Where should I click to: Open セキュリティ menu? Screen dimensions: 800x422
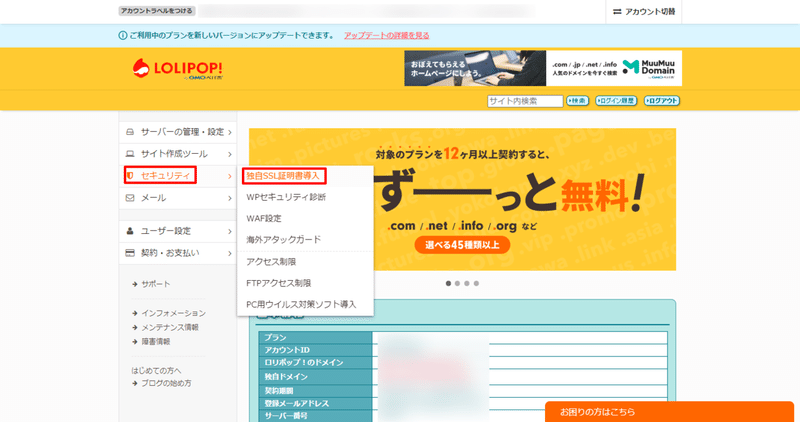[178, 176]
